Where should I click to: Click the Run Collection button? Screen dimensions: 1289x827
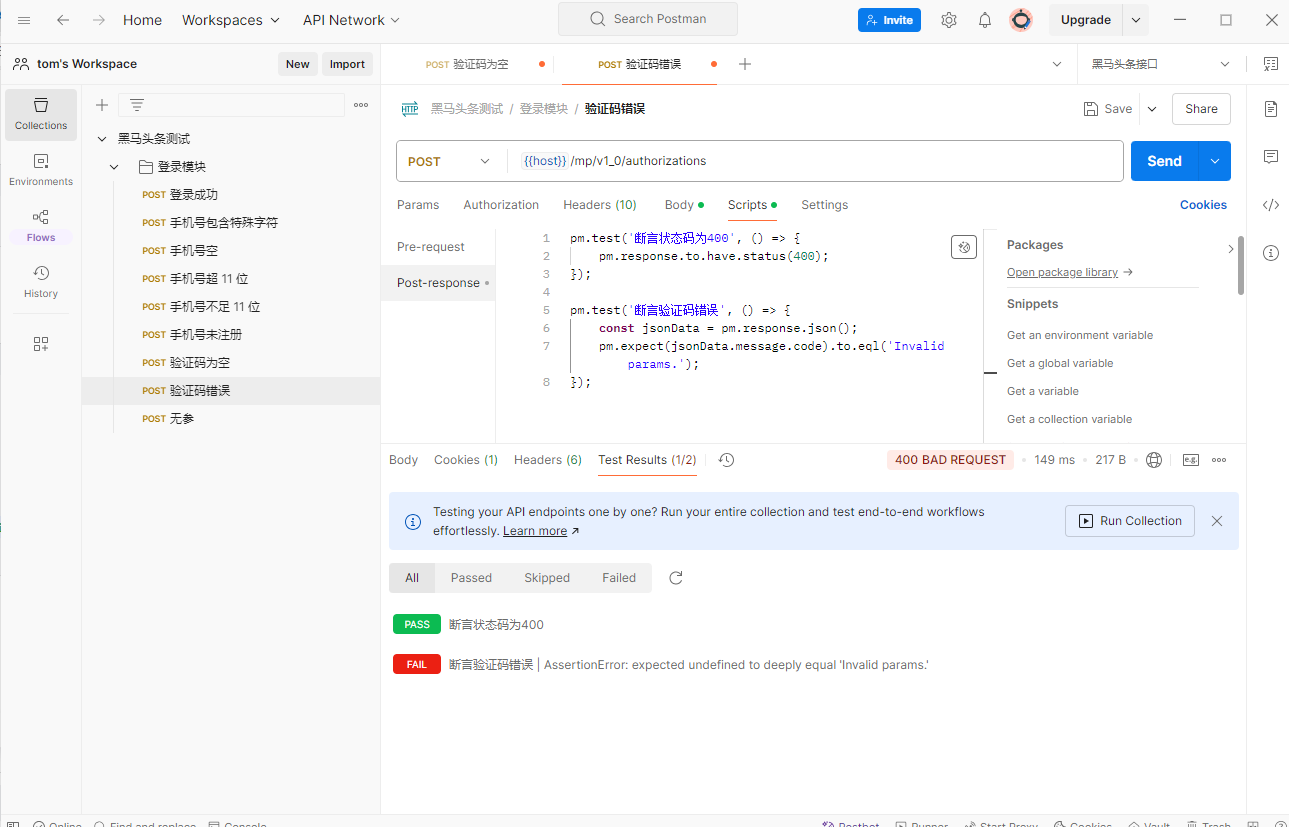[x=1130, y=521]
